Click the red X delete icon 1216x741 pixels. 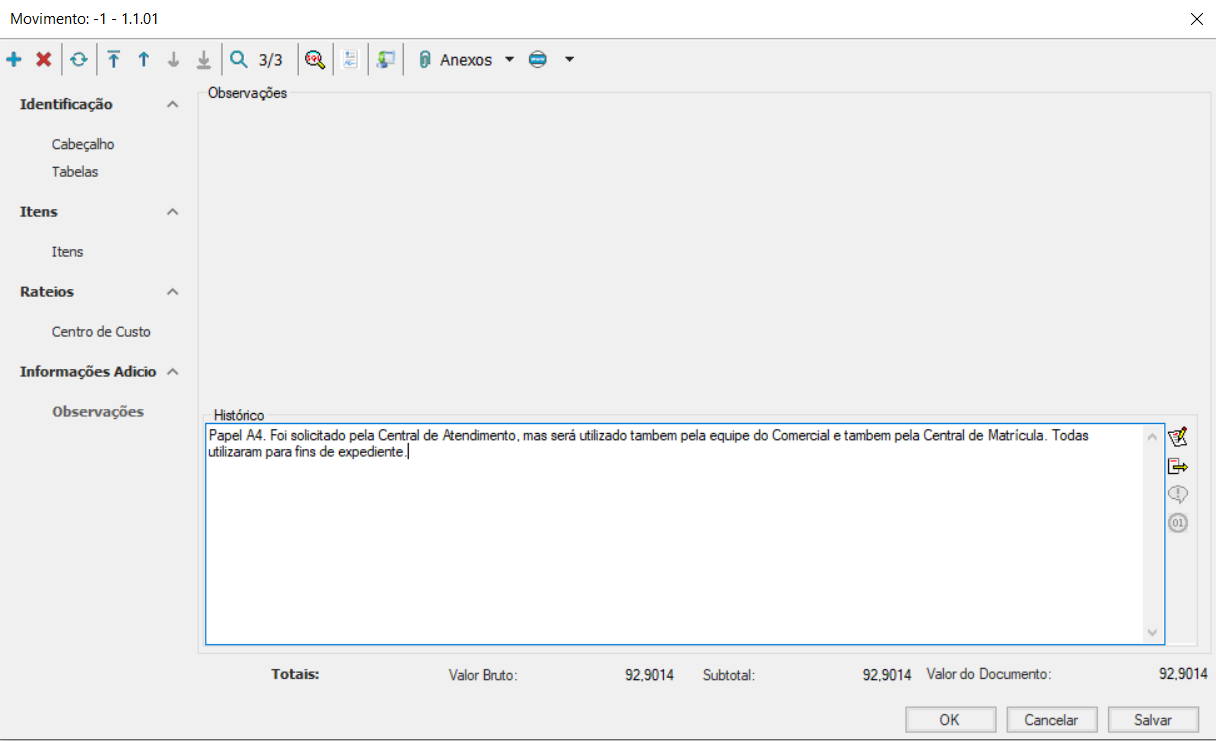[44, 60]
